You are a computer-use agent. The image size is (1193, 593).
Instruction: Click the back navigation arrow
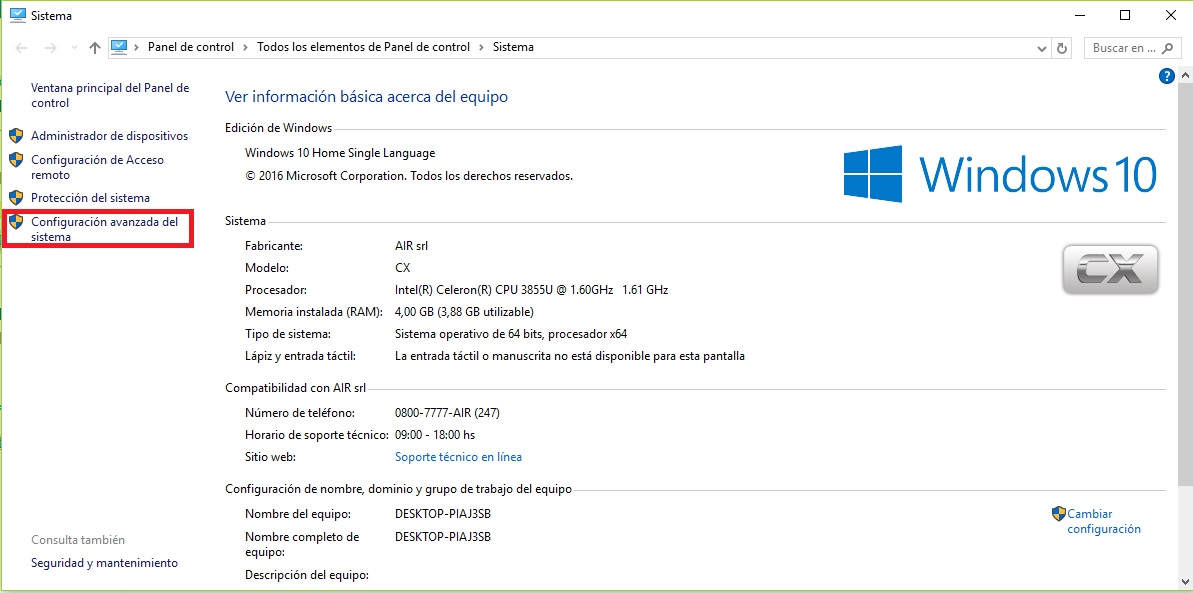[x=22, y=48]
